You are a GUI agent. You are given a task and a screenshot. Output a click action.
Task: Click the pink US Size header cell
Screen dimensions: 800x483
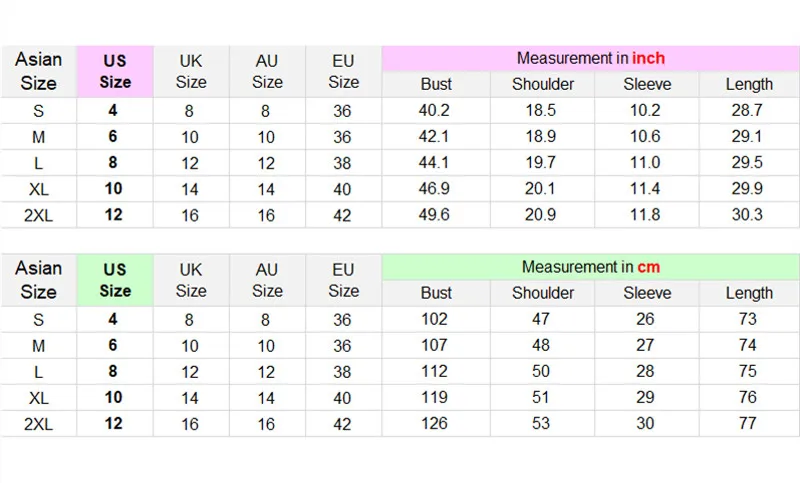(115, 71)
